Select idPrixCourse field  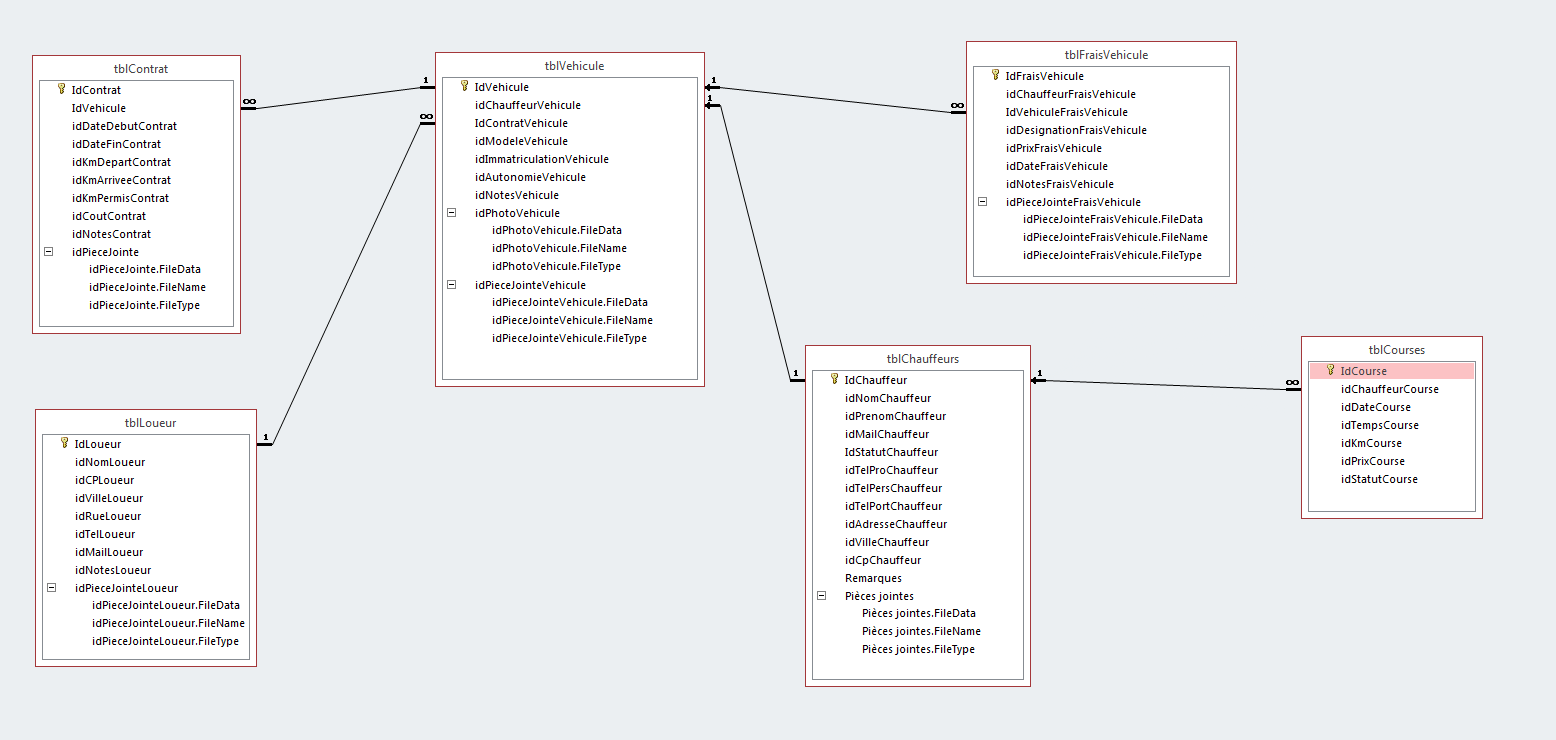(x=1372, y=461)
